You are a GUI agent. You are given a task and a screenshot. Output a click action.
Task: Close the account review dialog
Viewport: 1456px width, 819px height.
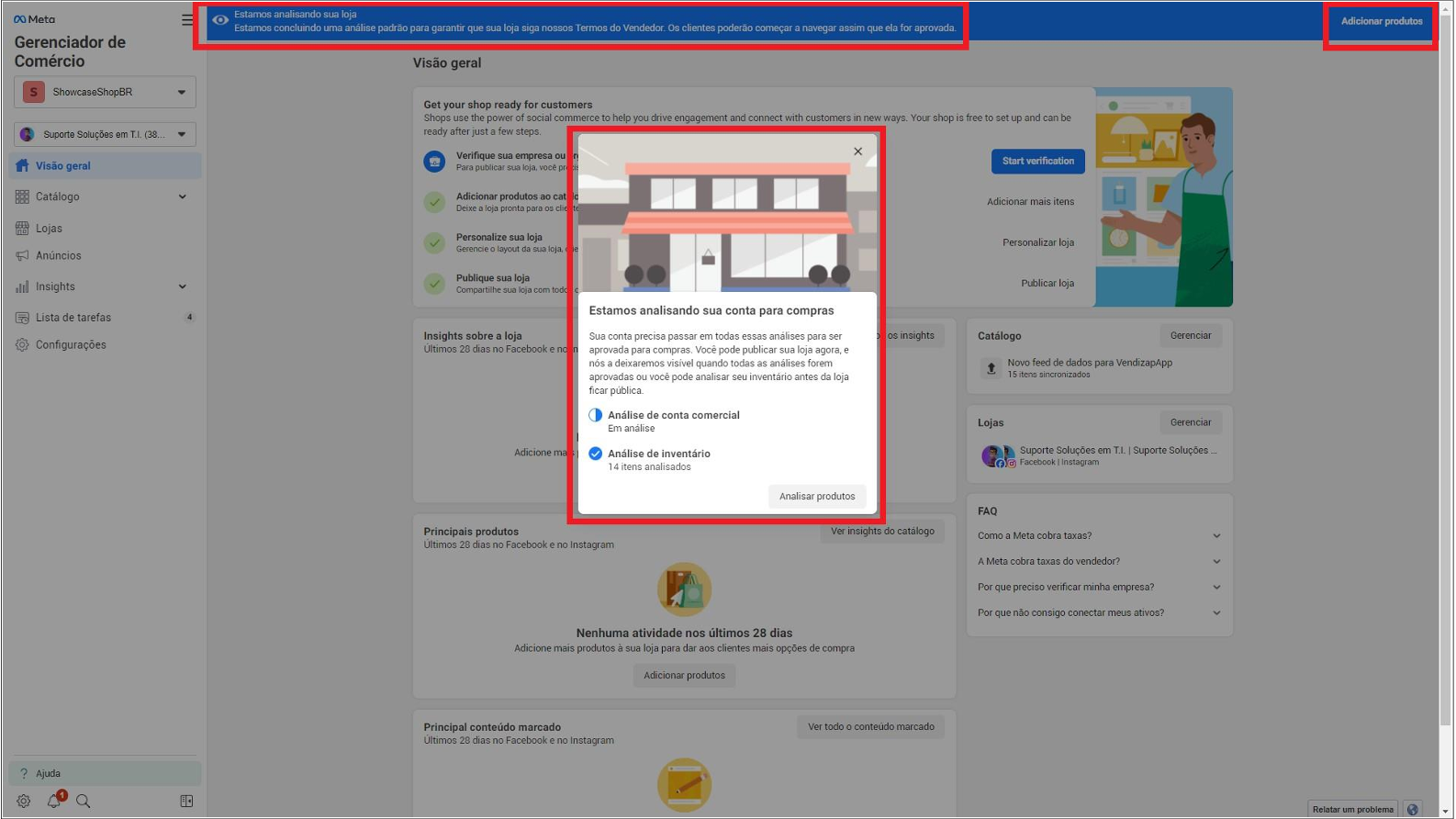[x=857, y=151]
